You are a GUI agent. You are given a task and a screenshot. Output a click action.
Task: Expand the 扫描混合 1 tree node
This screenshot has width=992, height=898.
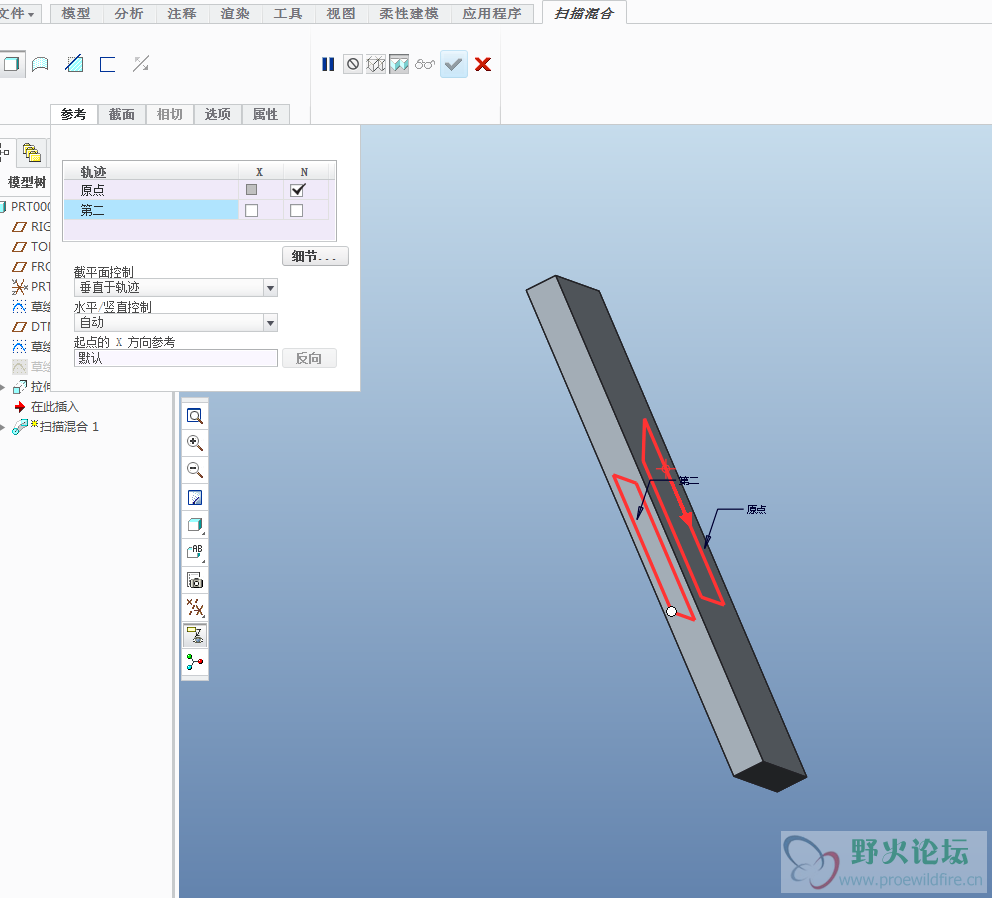pyautogui.click(x=3, y=427)
